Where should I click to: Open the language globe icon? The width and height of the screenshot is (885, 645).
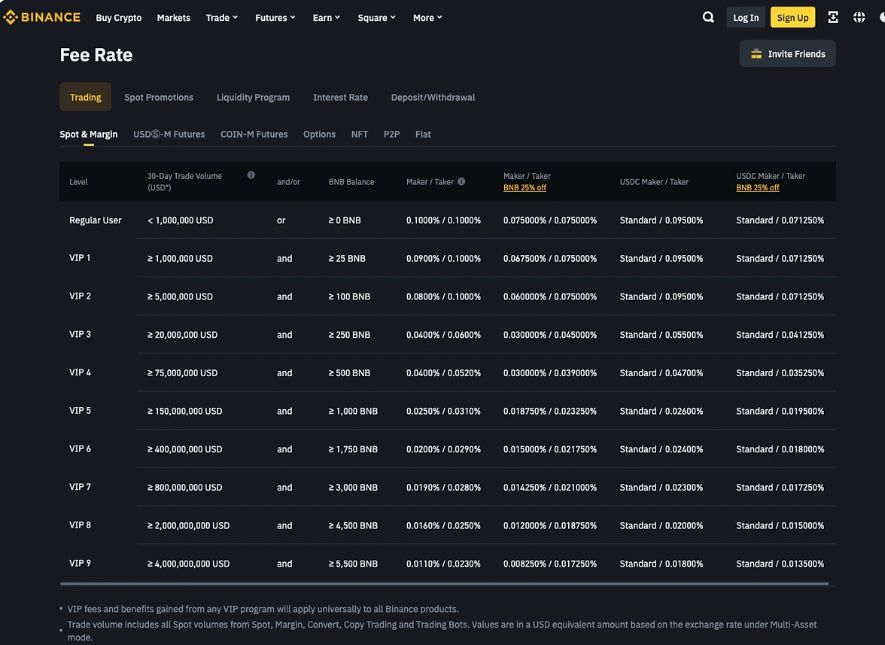coord(859,17)
